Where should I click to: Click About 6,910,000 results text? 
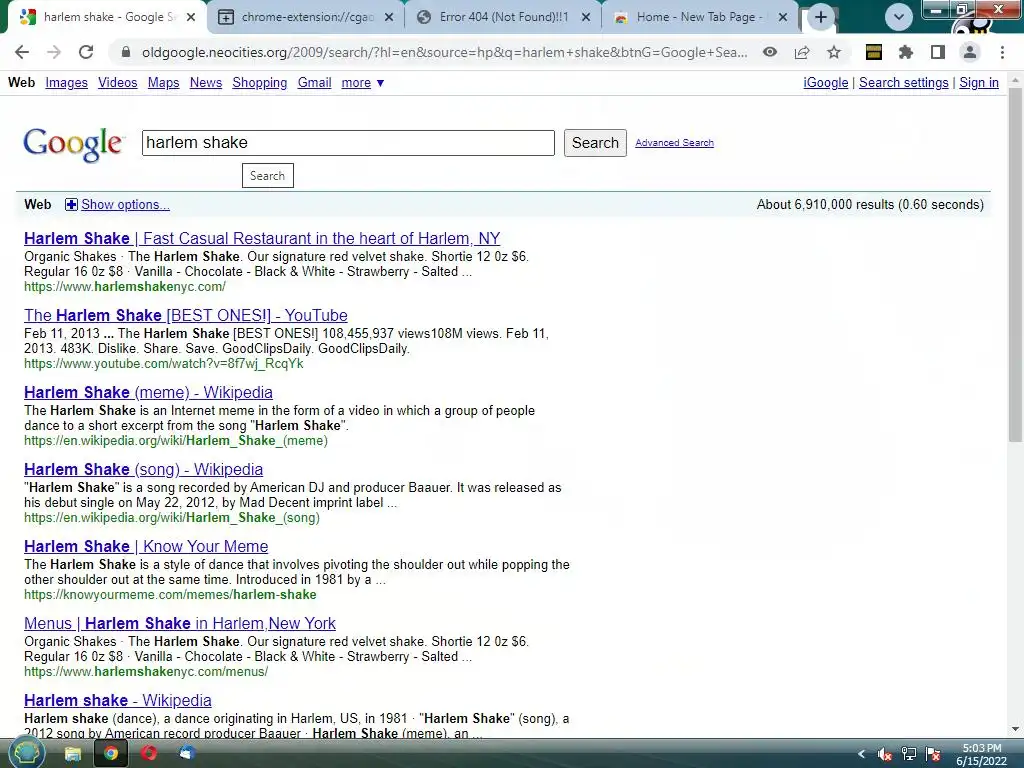click(x=870, y=204)
